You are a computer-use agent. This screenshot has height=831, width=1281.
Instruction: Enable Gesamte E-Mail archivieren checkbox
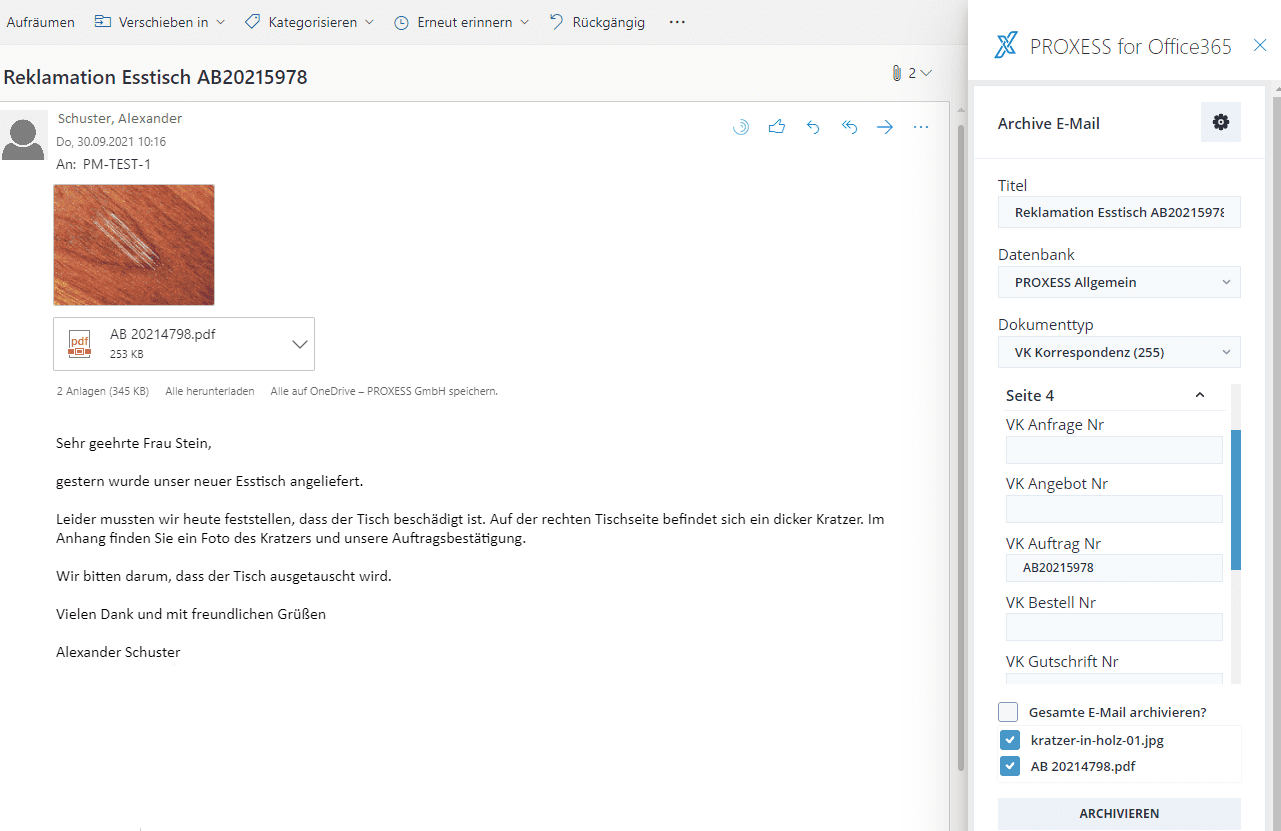tap(1008, 712)
